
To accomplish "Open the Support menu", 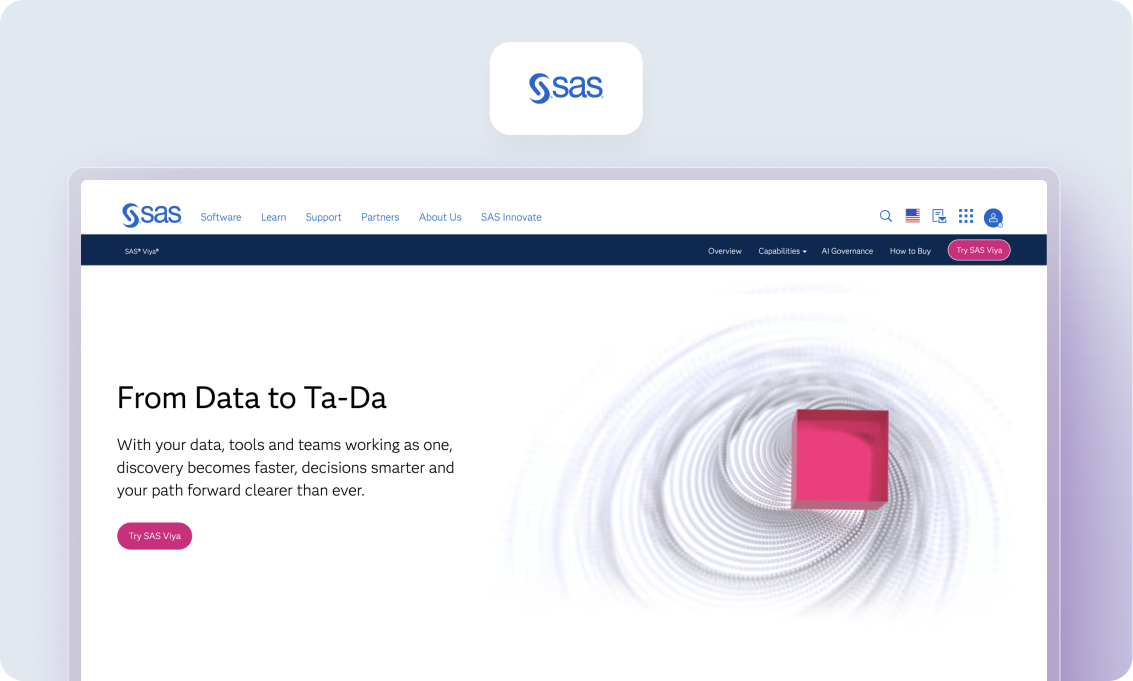I will click(323, 217).
